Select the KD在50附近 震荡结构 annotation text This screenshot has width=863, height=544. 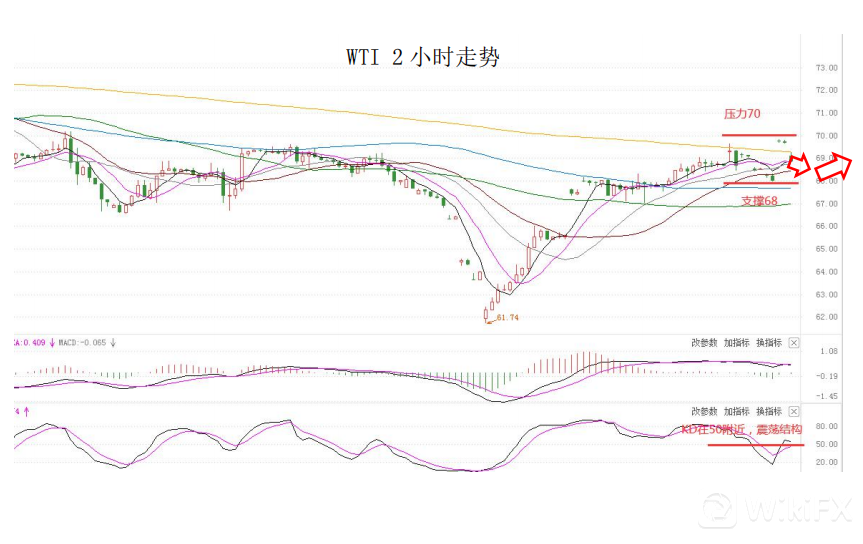741,429
